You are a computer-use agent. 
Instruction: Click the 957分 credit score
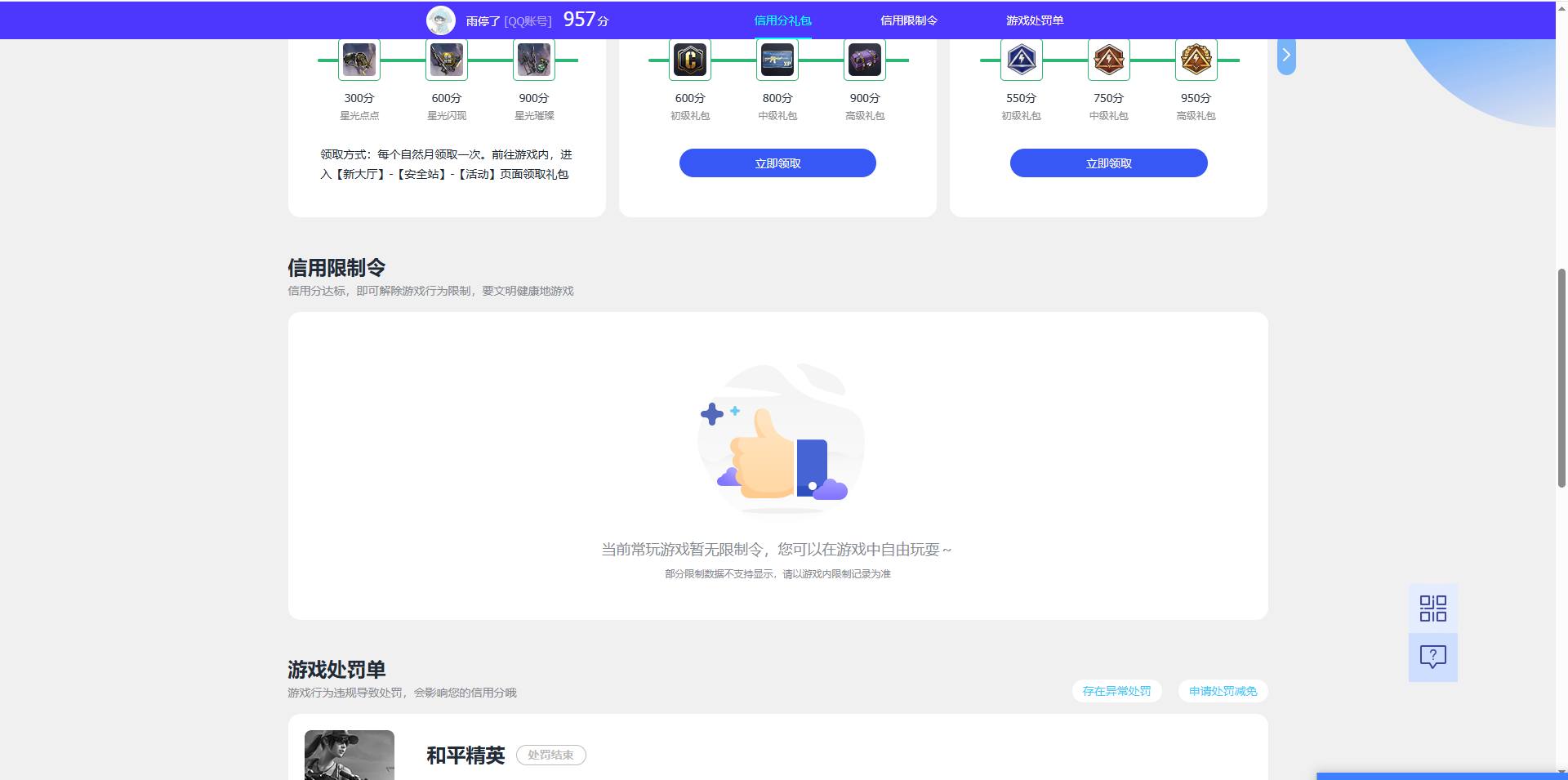(586, 20)
